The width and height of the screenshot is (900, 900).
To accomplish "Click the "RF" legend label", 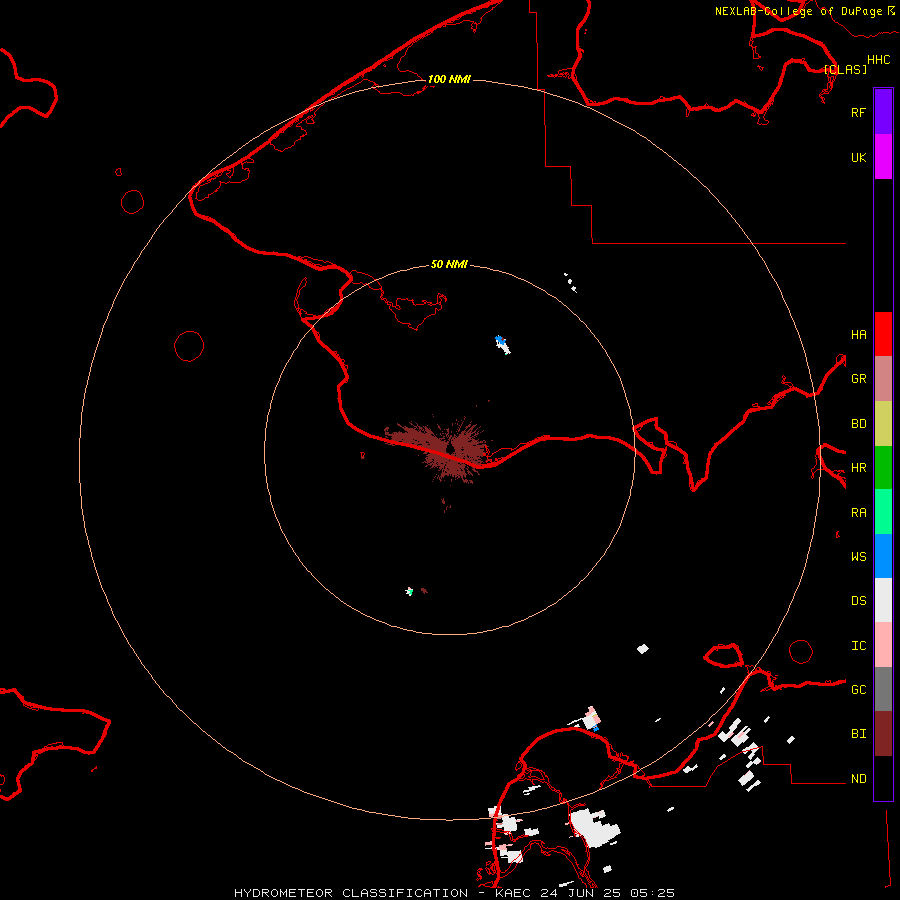I will (858, 112).
